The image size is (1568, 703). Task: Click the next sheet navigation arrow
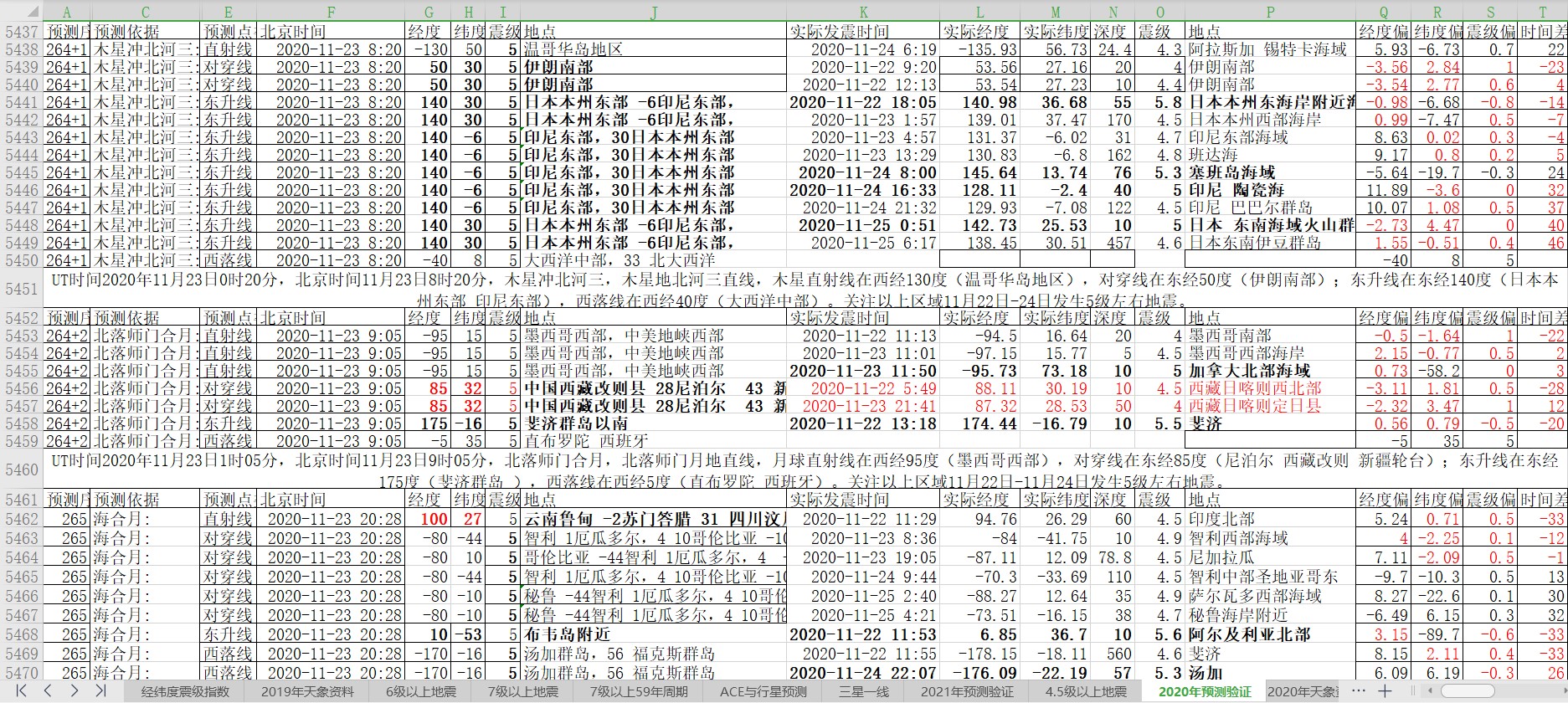point(75,690)
